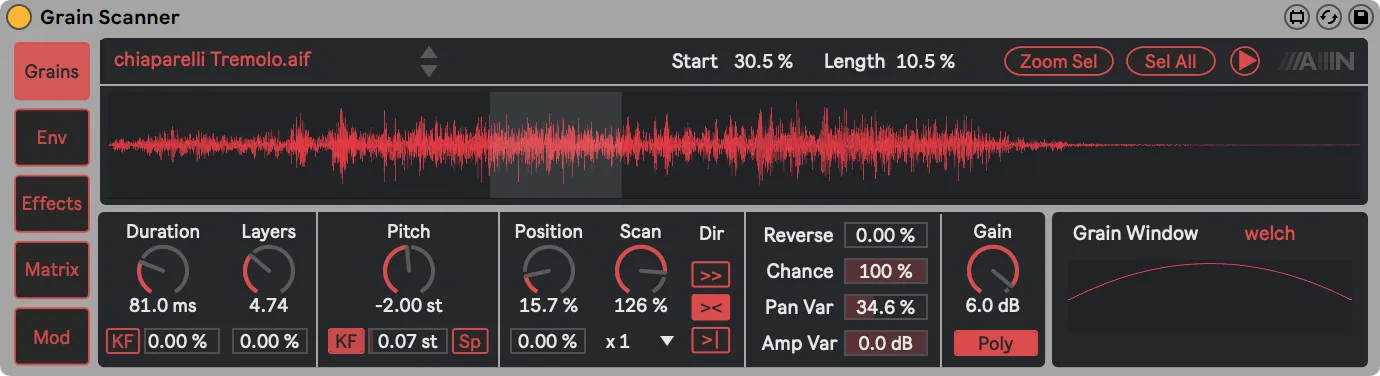Image resolution: width=1380 pixels, height=376 pixels.
Task: Toggle the Grain Scanner device activator
Action: pos(19,17)
